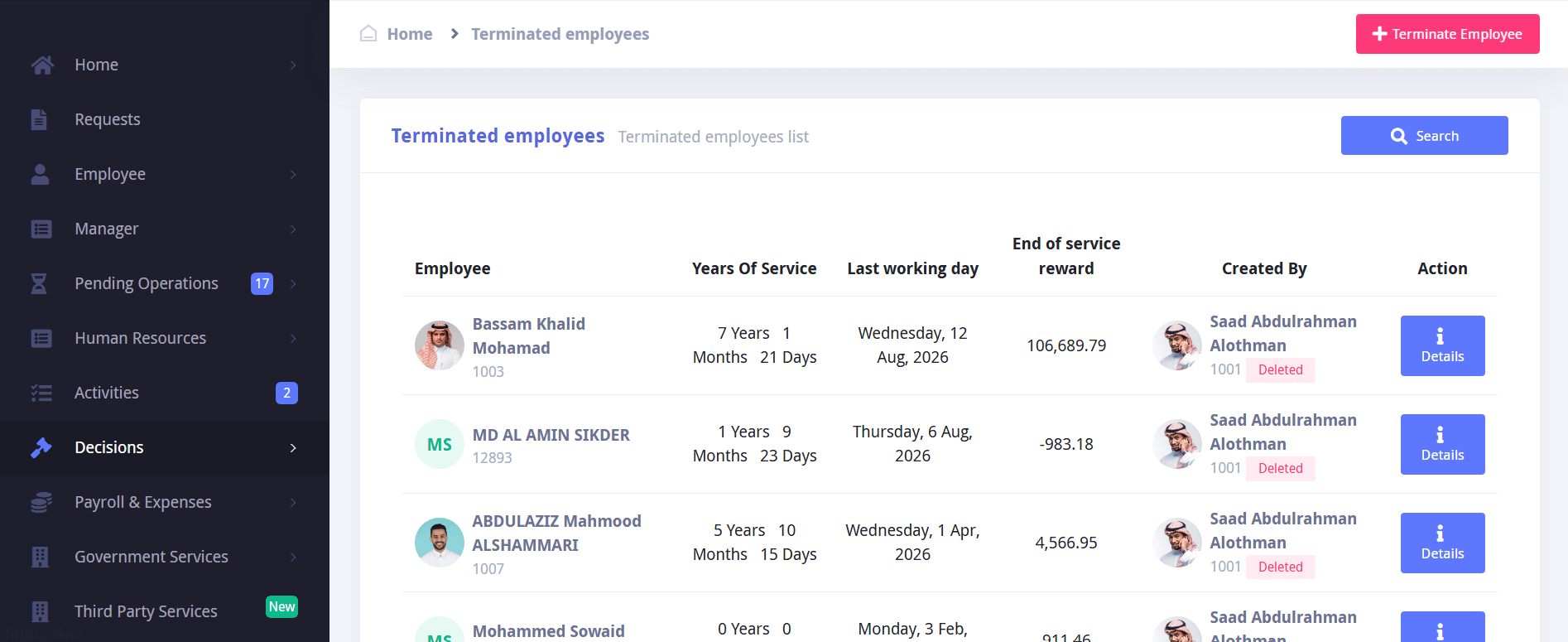Click the Home house icon in sidebar
The width and height of the screenshot is (1568, 642).
click(41, 65)
